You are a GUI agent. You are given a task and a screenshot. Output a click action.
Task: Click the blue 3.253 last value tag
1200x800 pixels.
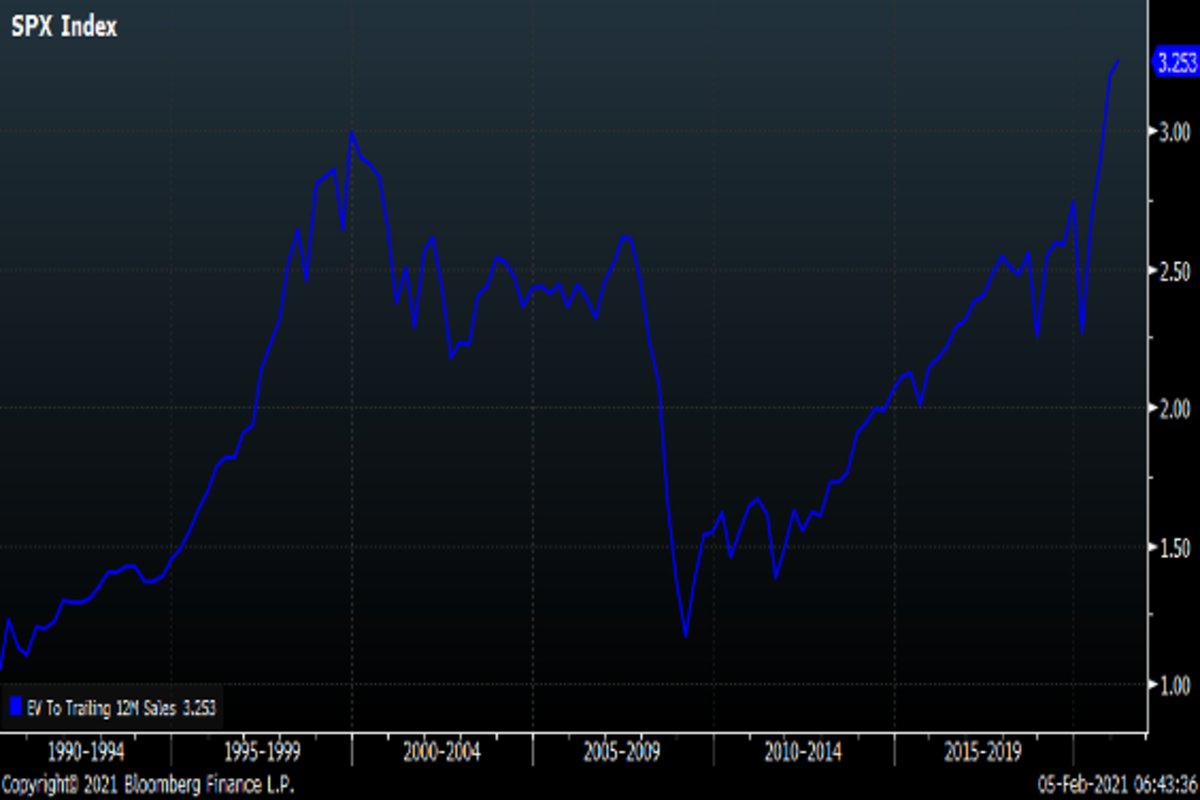click(1176, 63)
